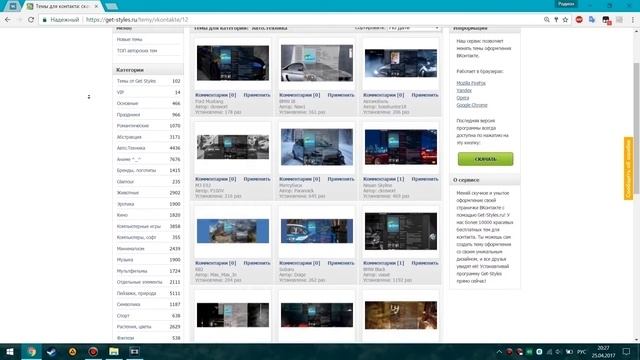Apply the BMW Black theme
This screenshot has width=640, height=360.
[425, 263]
